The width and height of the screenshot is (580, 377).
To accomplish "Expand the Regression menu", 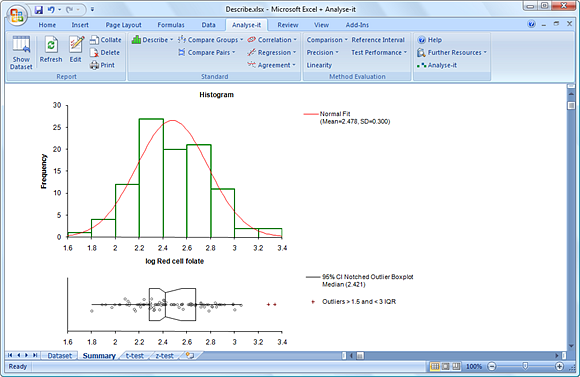I will coord(272,53).
